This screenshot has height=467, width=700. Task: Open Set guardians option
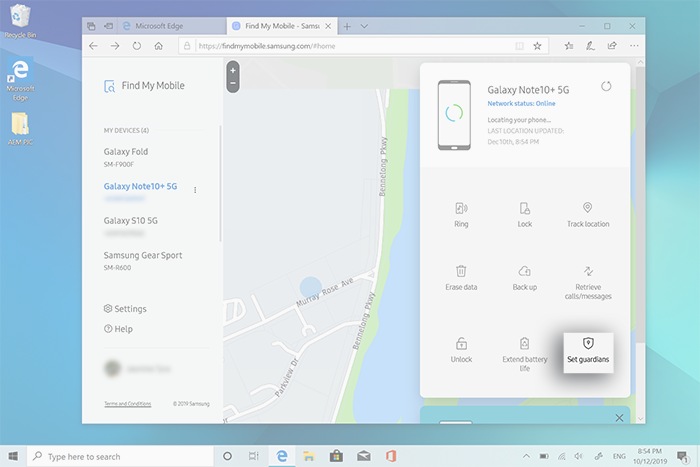tap(588, 352)
